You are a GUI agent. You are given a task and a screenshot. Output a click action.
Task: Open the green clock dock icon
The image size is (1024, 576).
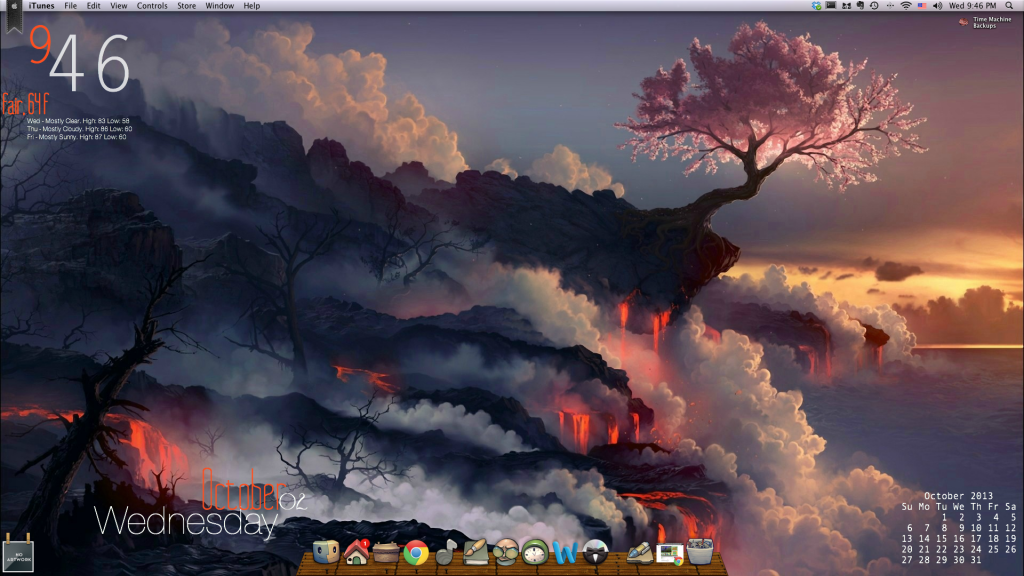[535, 552]
